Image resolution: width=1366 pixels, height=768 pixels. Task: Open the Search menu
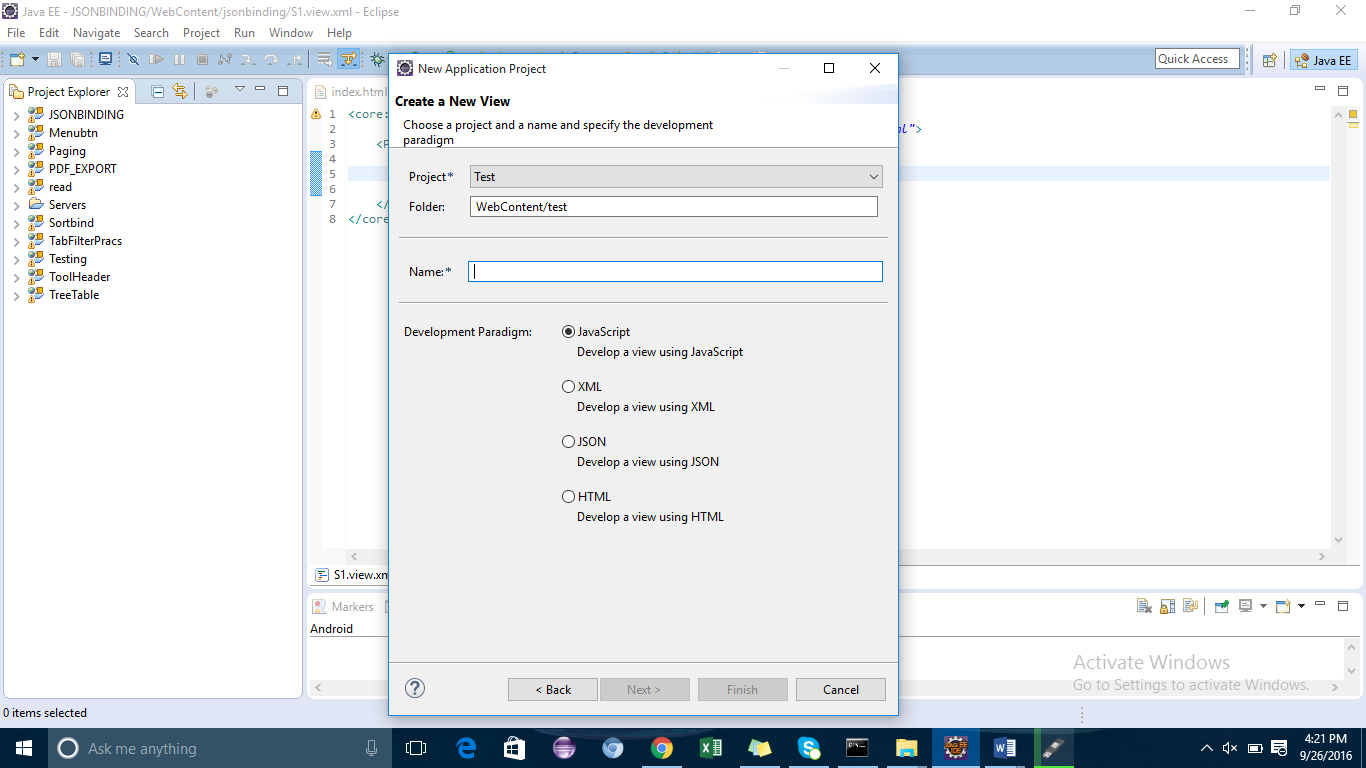point(151,33)
